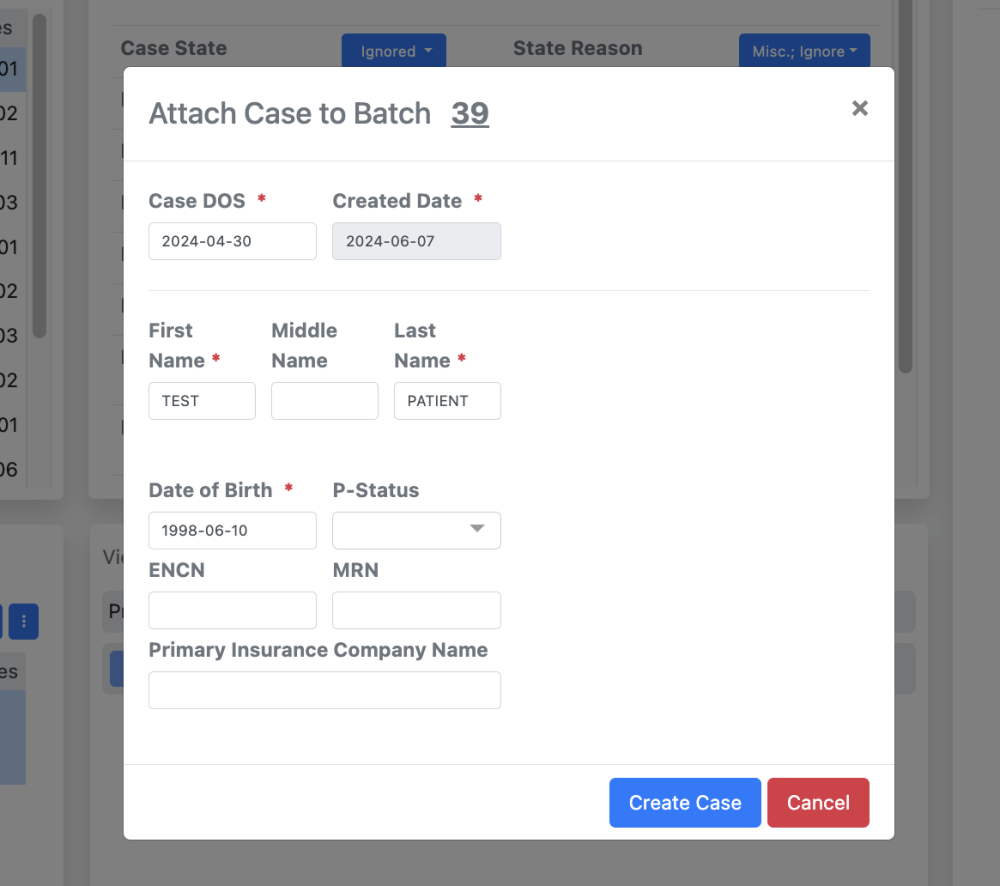Screen dimensions: 1000x886
Task: Click inside the ENCN field
Action: click(x=232, y=610)
